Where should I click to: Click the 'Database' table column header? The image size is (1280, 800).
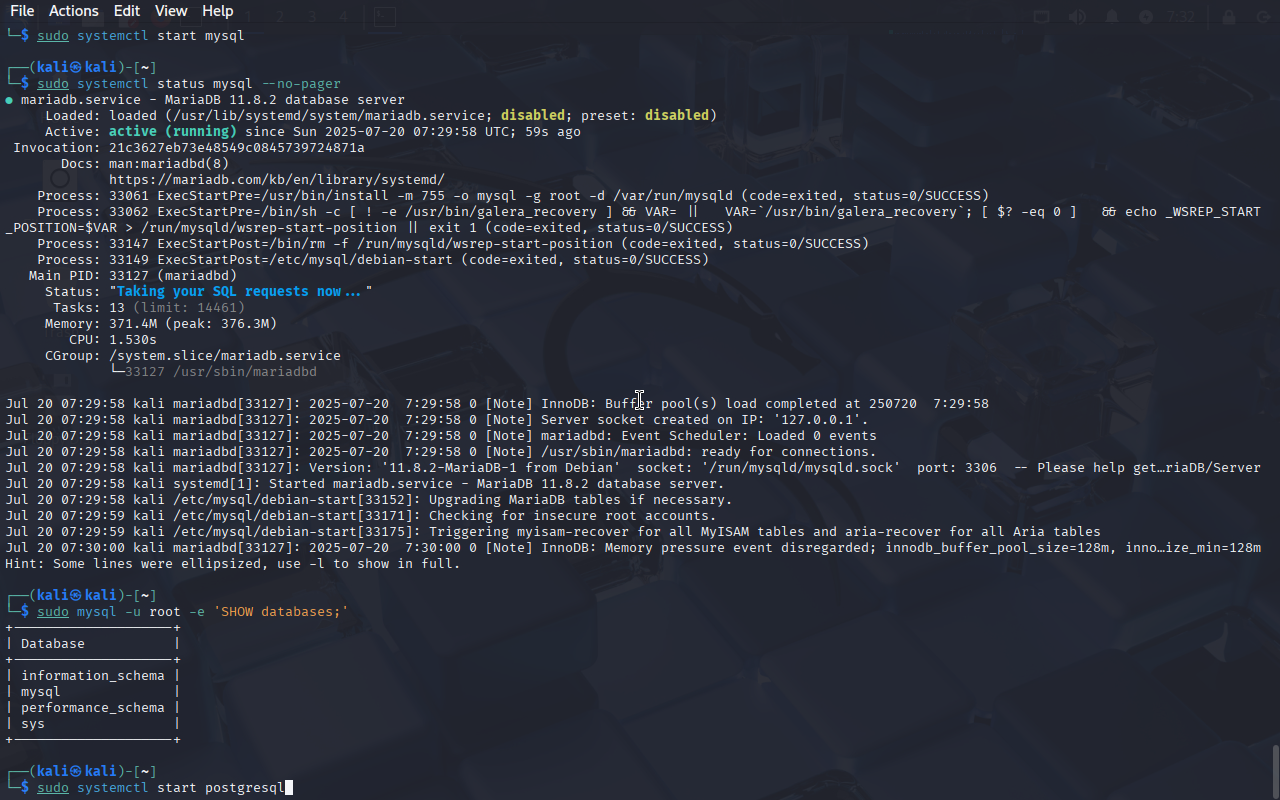(53, 644)
